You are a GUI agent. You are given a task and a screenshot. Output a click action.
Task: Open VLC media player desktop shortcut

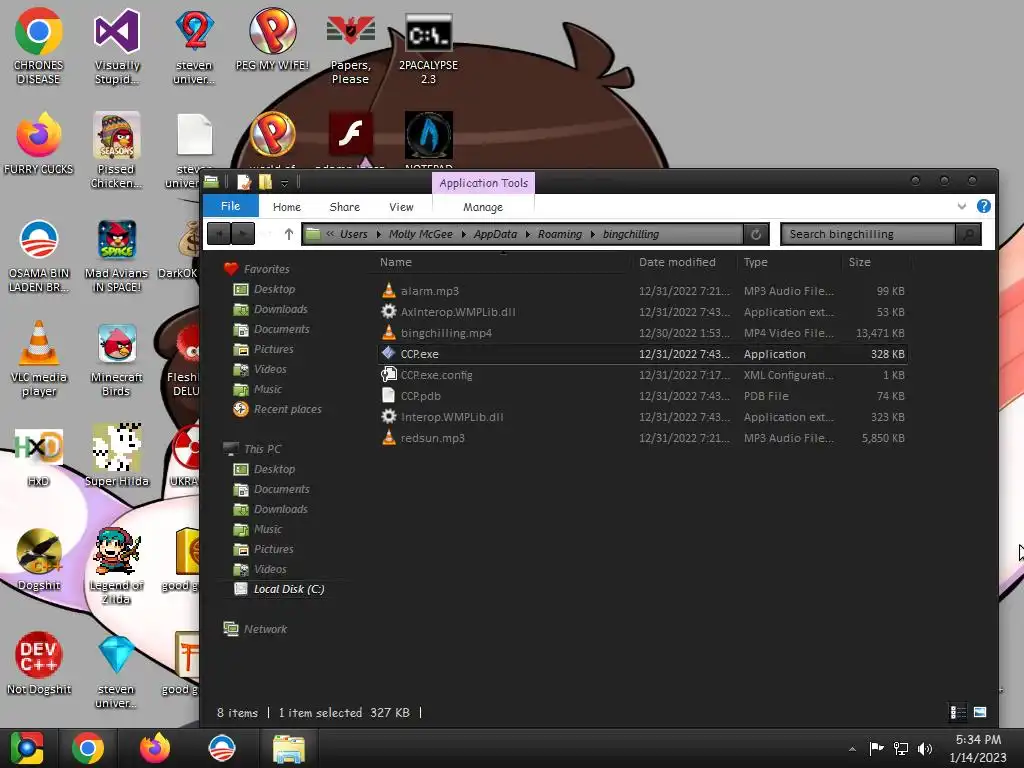pos(39,358)
